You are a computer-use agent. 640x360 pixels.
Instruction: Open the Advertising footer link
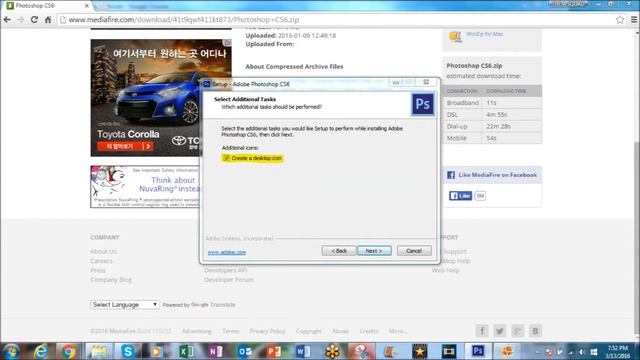pos(197,331)
